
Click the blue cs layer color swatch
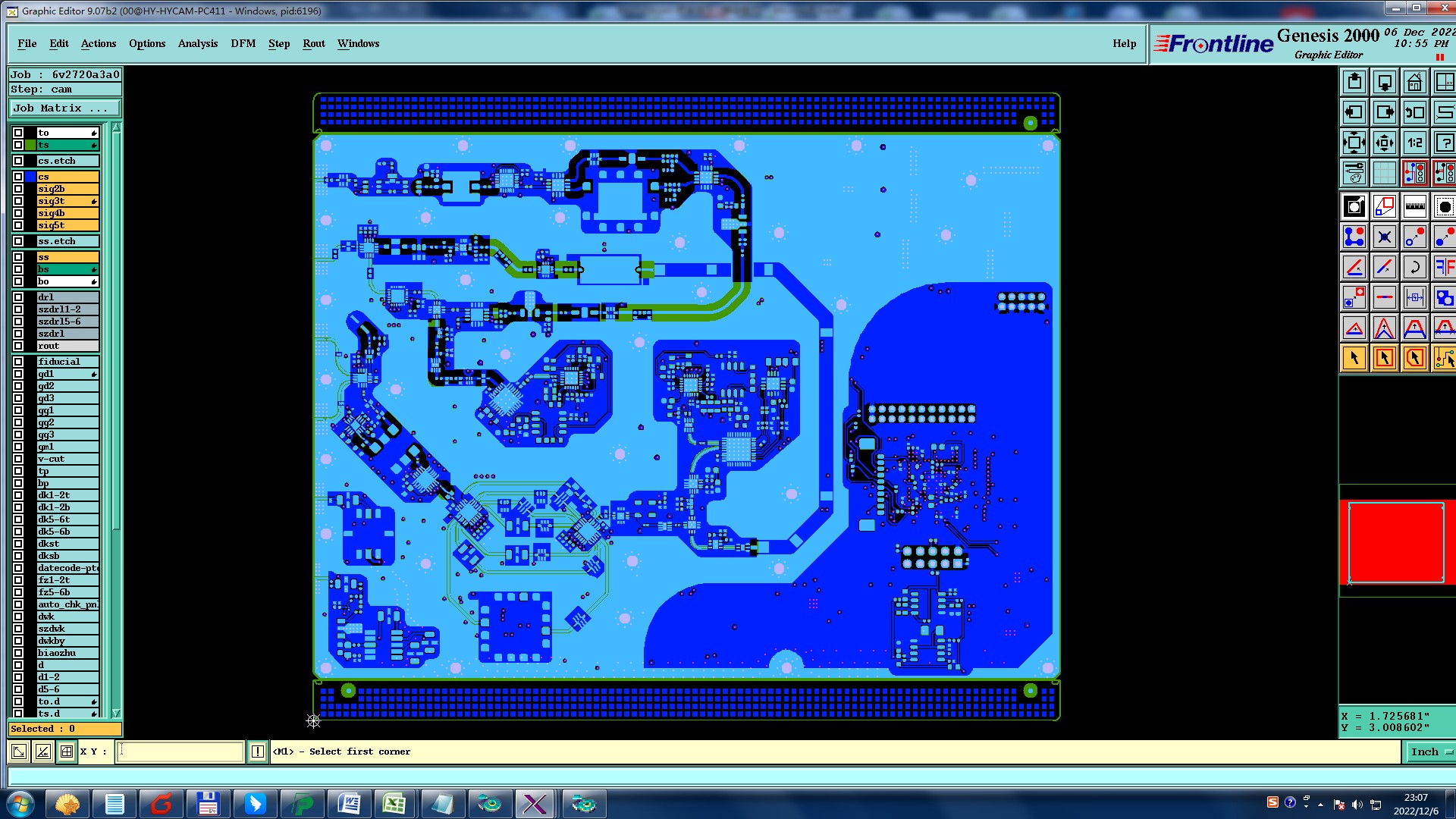30,177
